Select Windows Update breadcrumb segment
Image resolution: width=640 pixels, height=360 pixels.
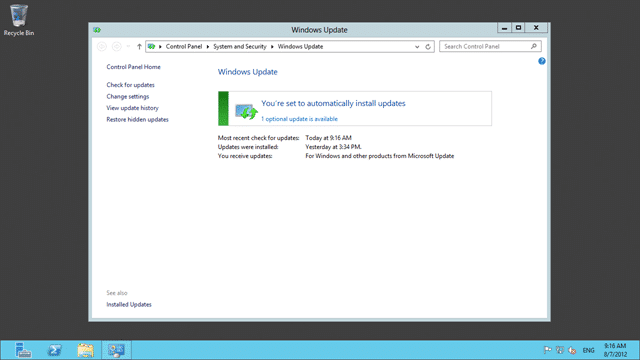click(300, 47)
